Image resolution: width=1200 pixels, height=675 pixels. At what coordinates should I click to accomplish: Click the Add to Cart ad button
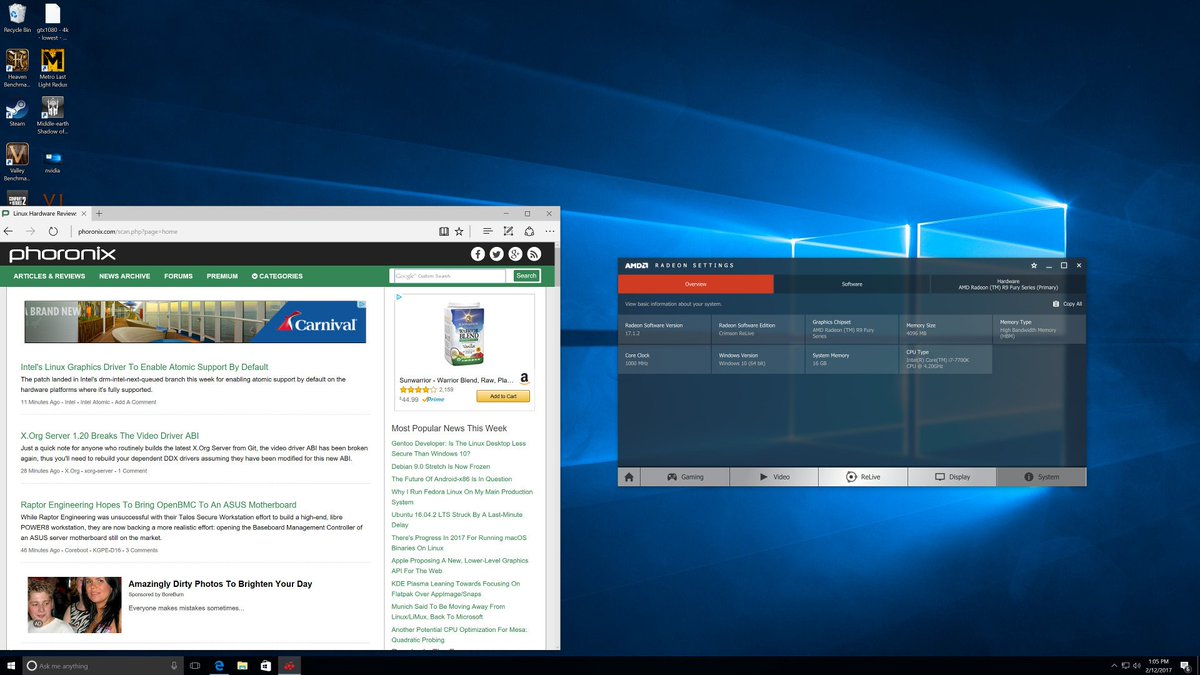pos(503,396)
